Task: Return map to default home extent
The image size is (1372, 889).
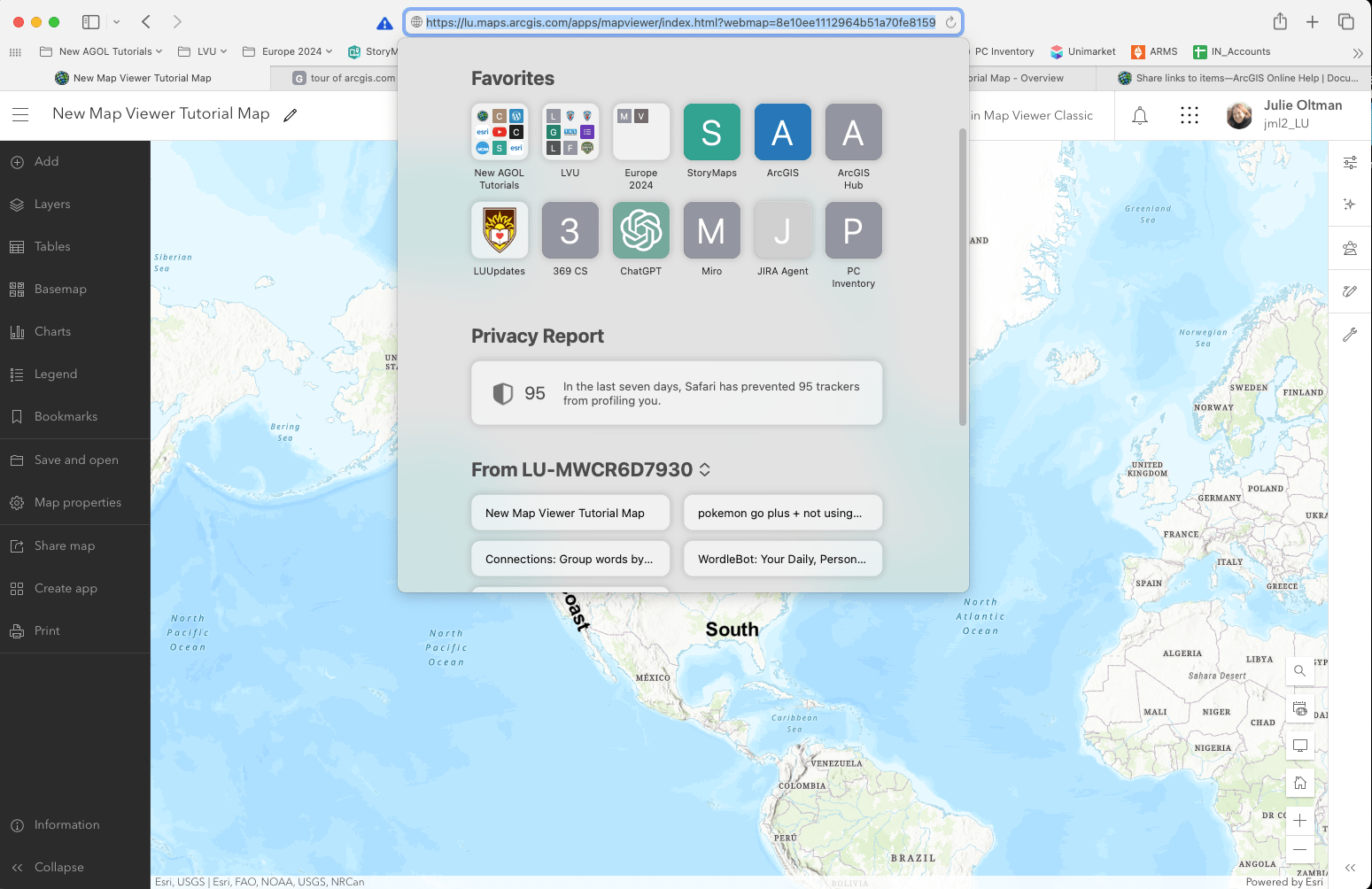Action: click(x=1299, y=783)
